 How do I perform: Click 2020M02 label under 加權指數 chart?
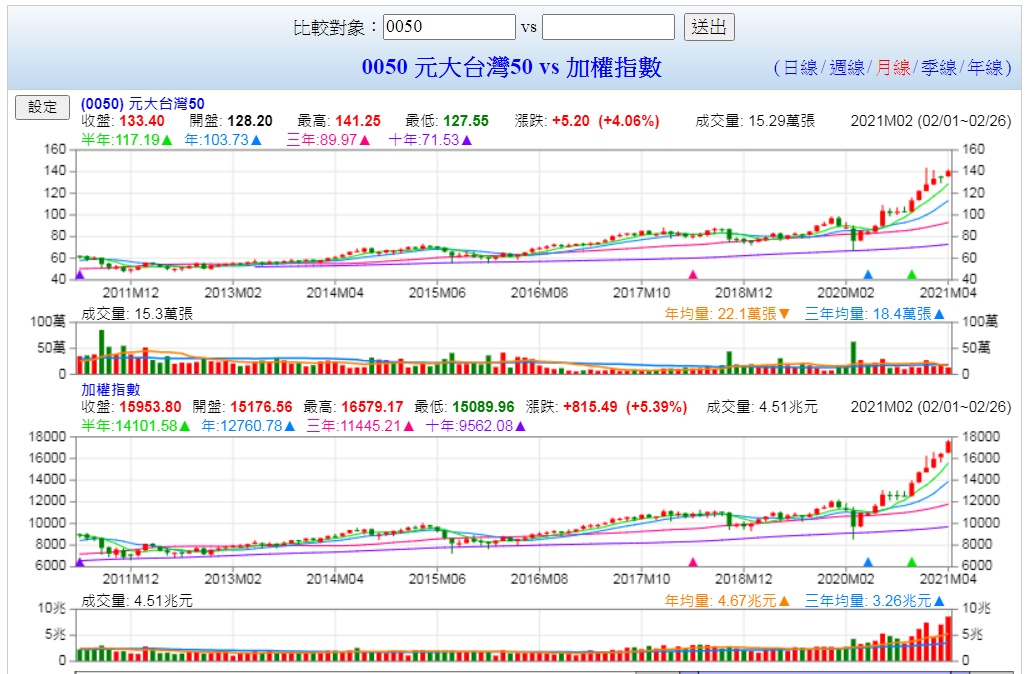(845, 579)
